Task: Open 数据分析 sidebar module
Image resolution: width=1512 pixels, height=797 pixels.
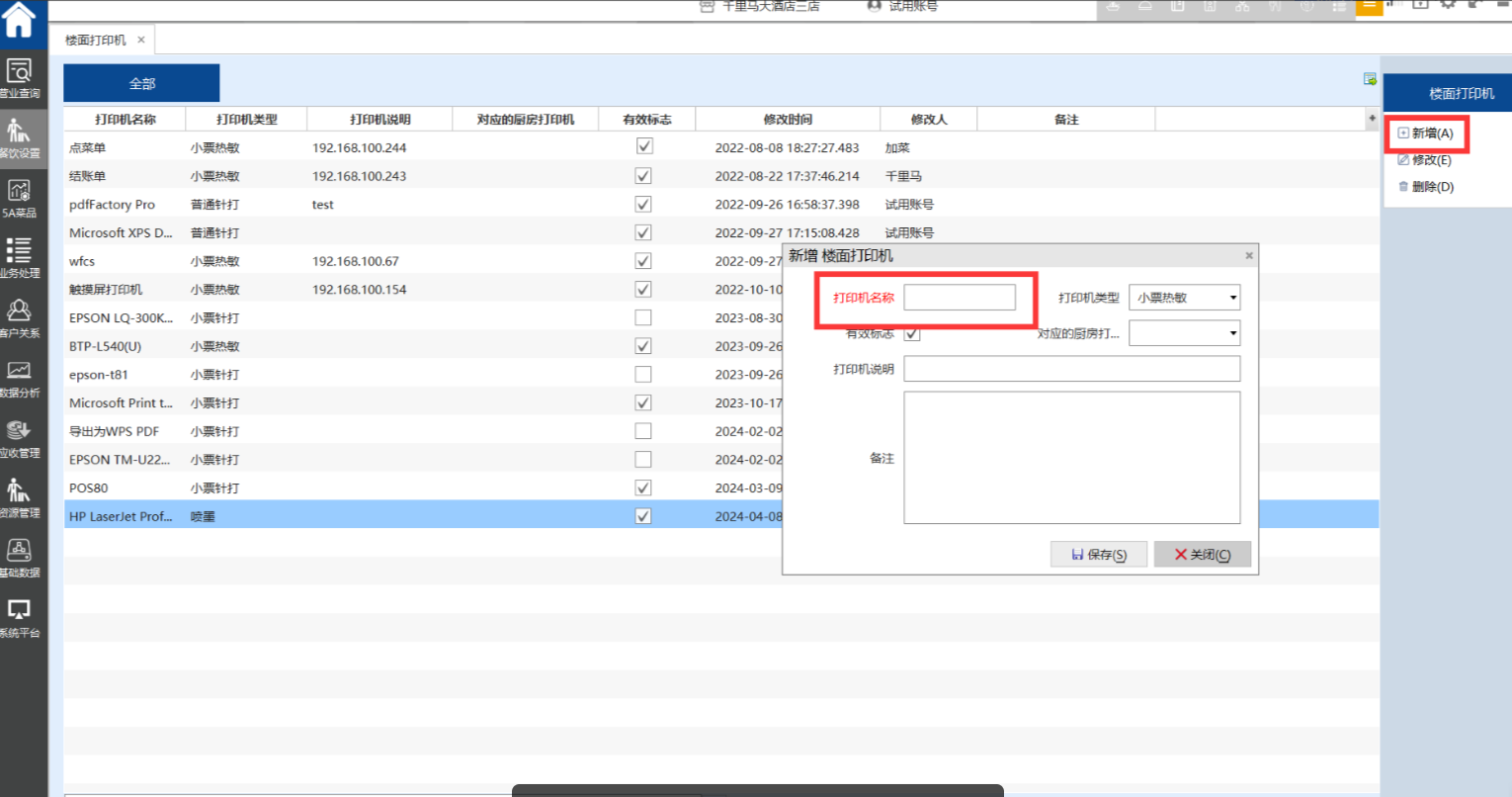Action: 20,379
